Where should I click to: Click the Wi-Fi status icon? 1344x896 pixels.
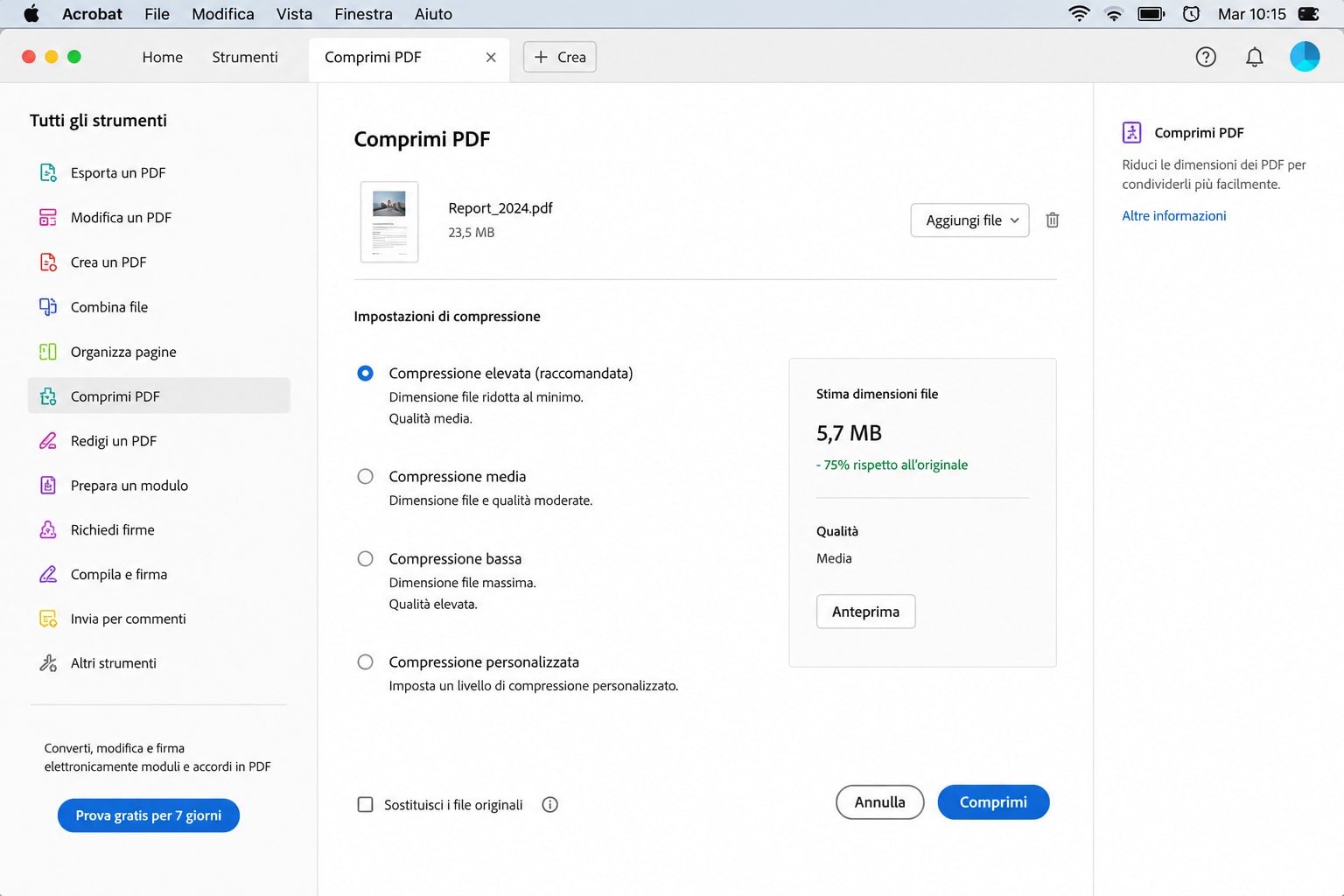pos(1080,13)
